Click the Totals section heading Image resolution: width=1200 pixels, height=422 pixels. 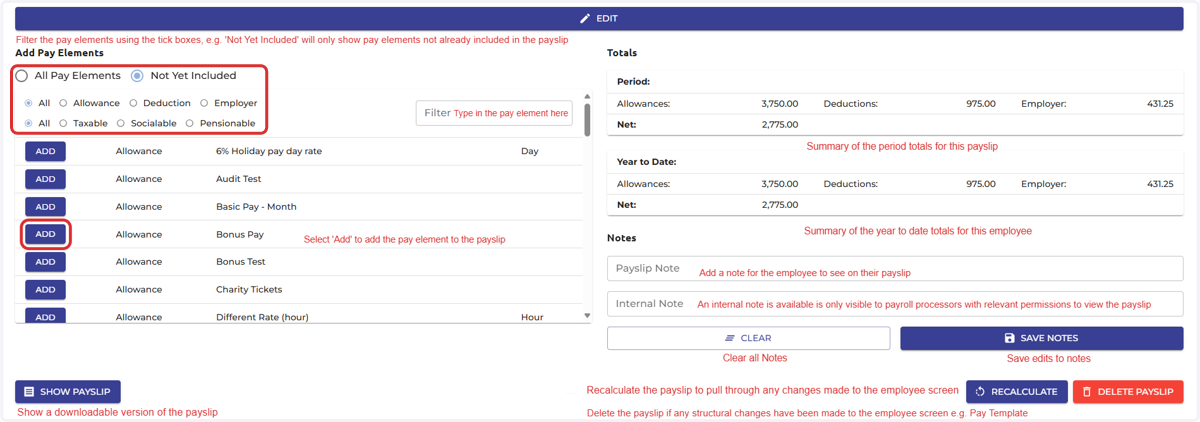622,53
